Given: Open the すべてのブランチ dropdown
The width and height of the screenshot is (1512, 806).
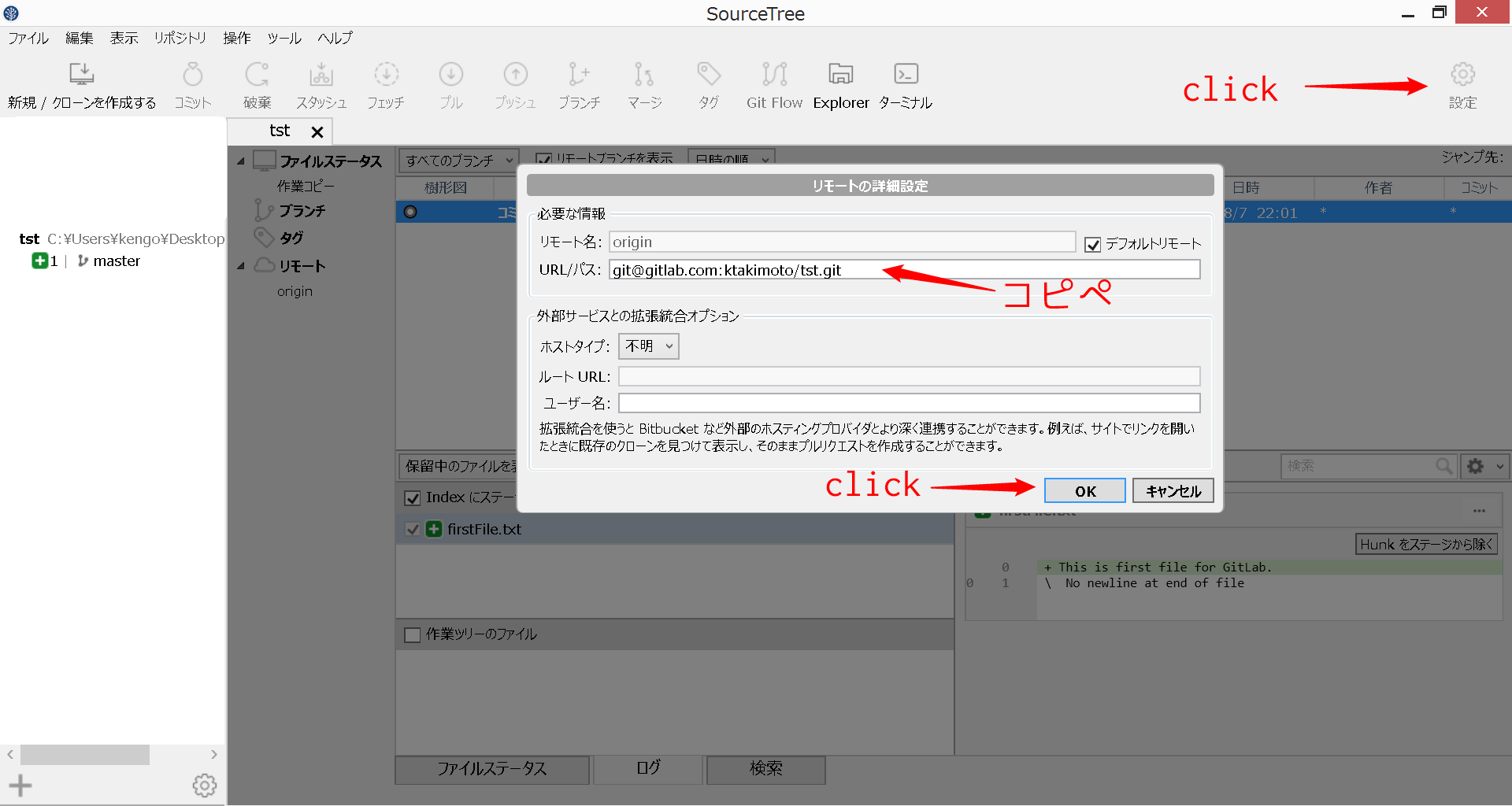Looking at the screenshot, I should [458, 161].
